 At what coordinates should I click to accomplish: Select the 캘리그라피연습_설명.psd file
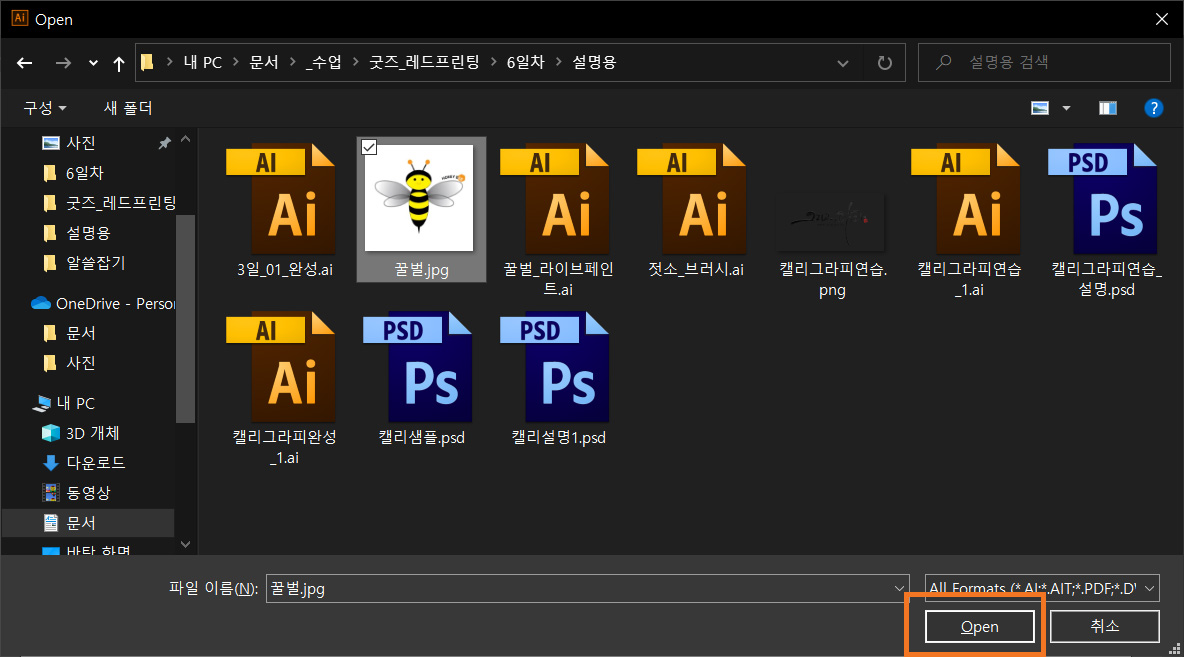(x=1106, y=219)
